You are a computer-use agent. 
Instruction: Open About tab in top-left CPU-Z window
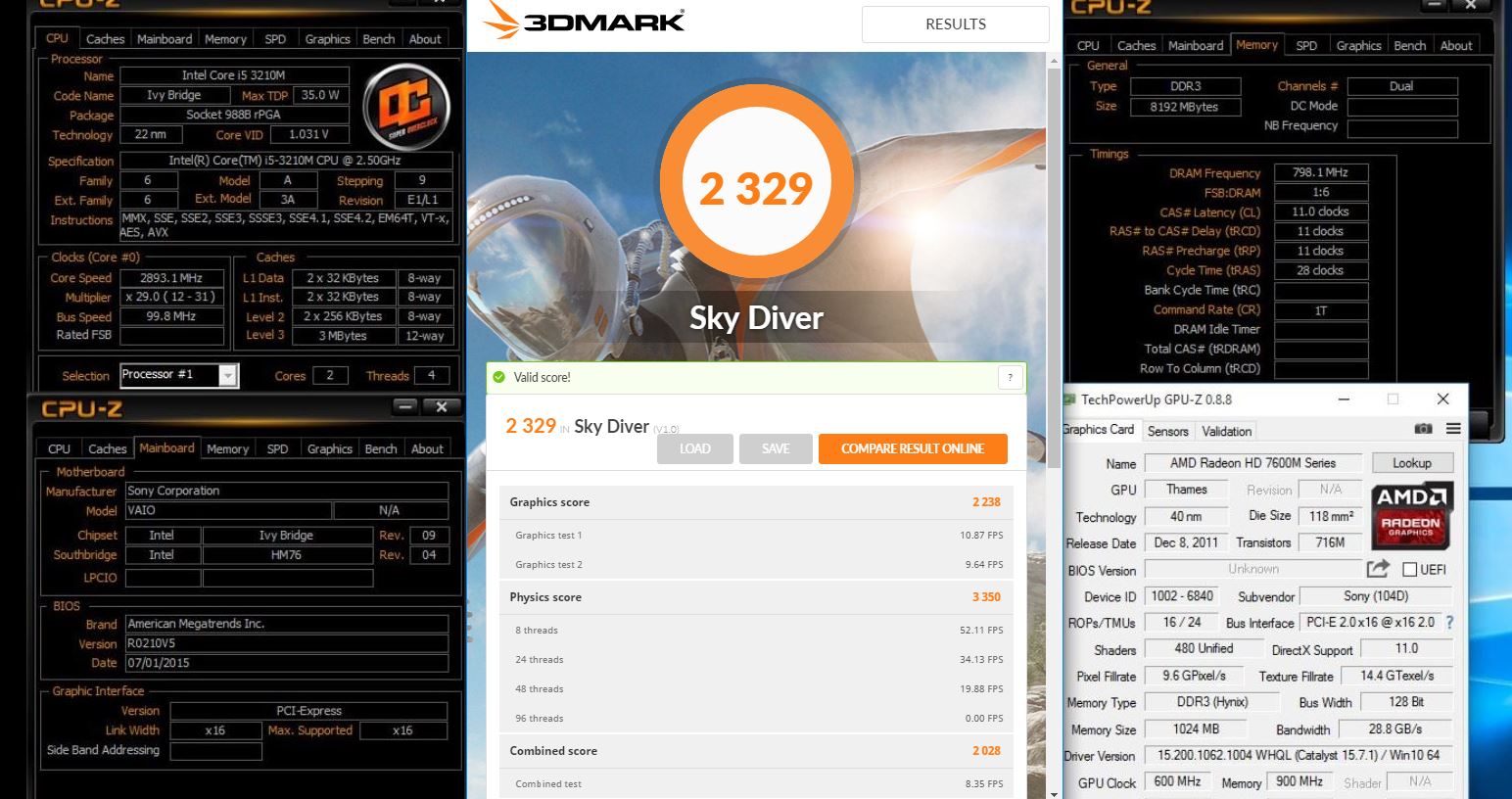point(425,39)
